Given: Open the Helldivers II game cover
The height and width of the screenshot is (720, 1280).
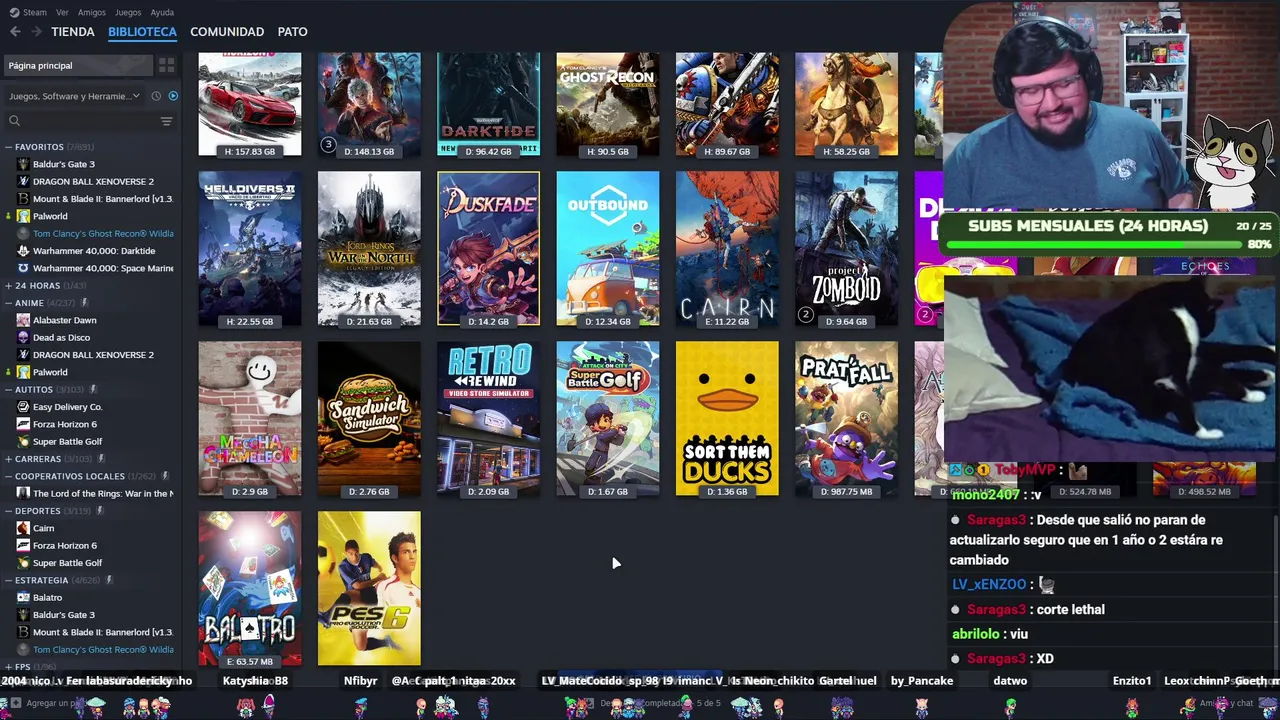Looking at the screenshot, I should tap(250, 248).
